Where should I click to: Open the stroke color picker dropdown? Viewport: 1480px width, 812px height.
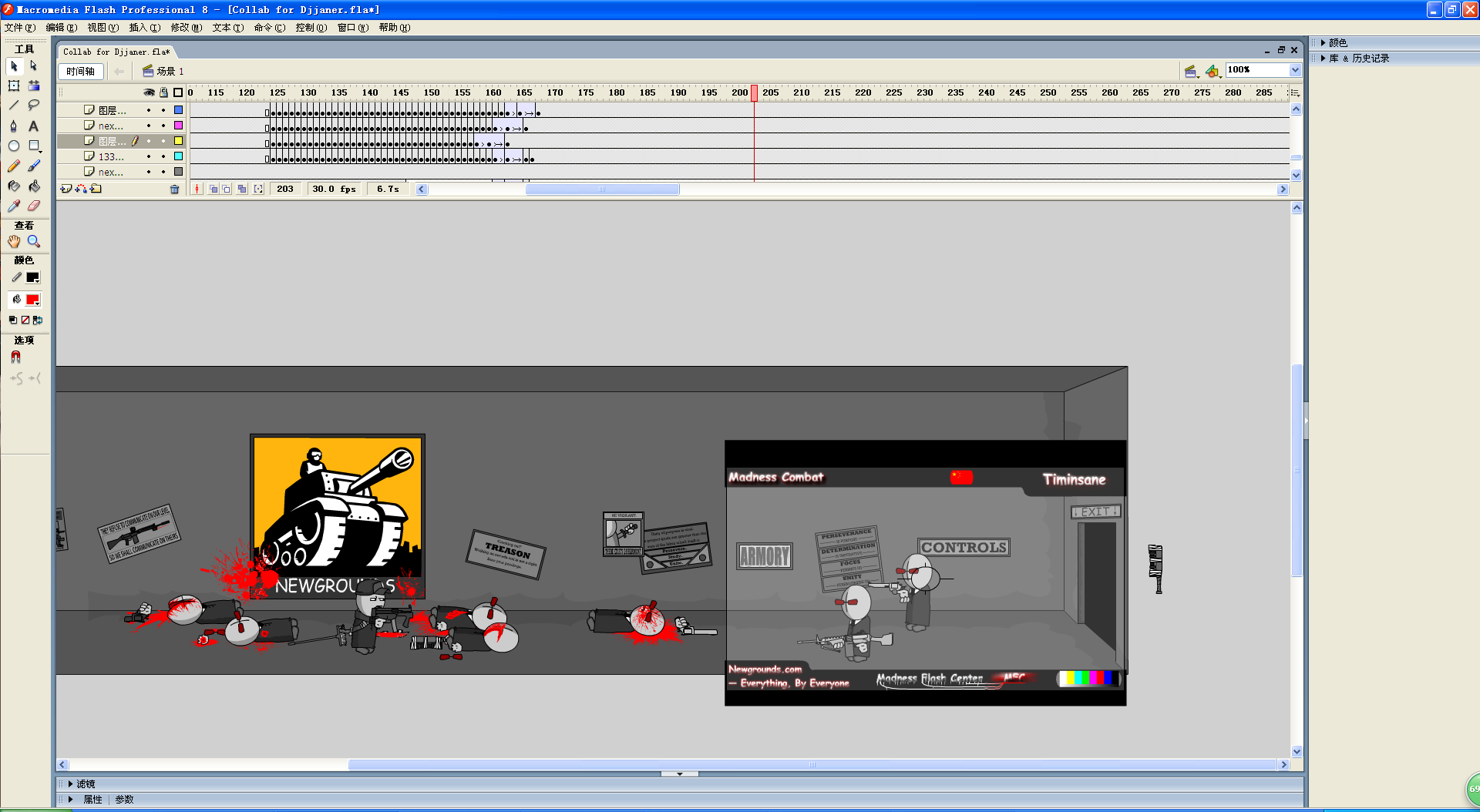coord(33,278)
